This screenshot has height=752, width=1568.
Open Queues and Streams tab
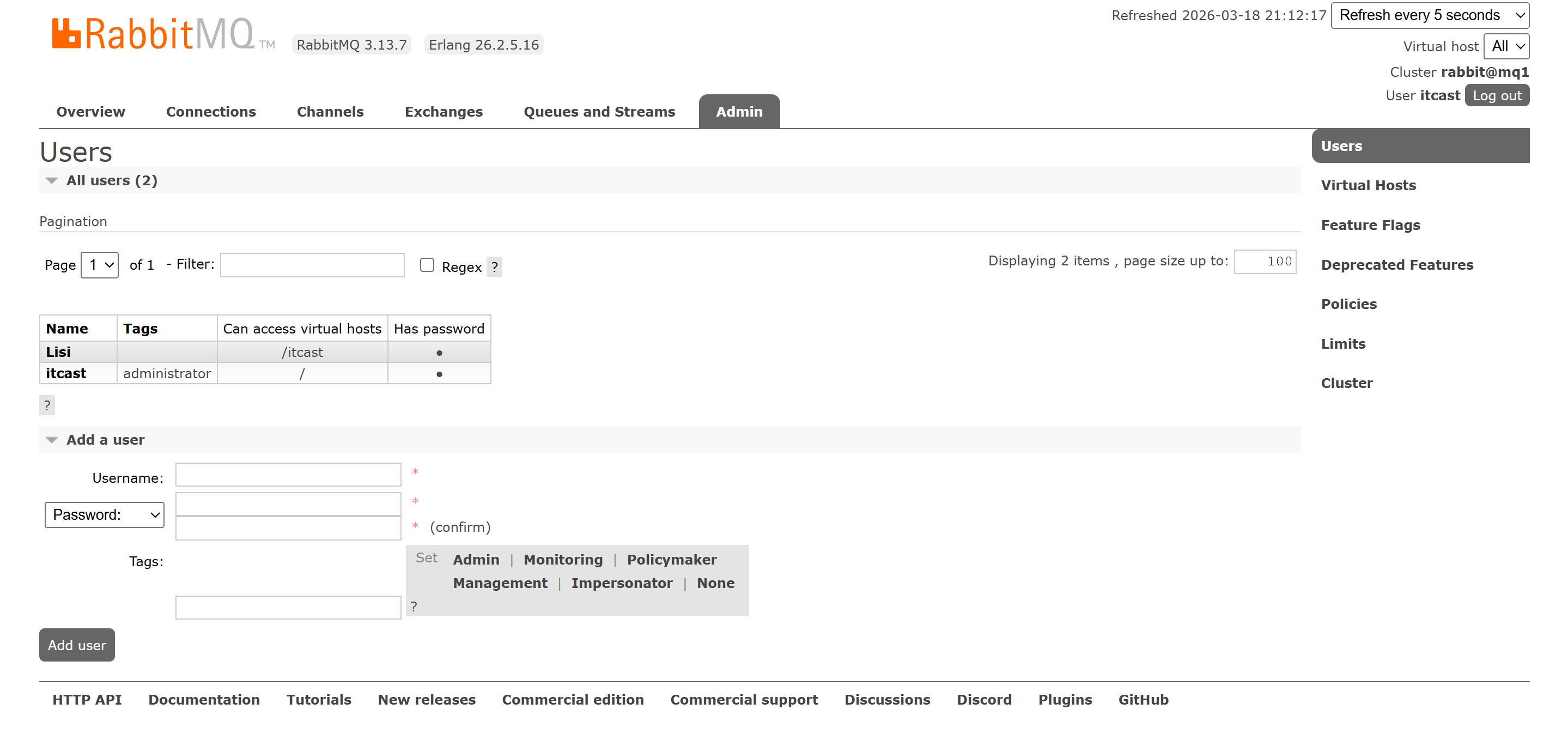click(599, 111)
